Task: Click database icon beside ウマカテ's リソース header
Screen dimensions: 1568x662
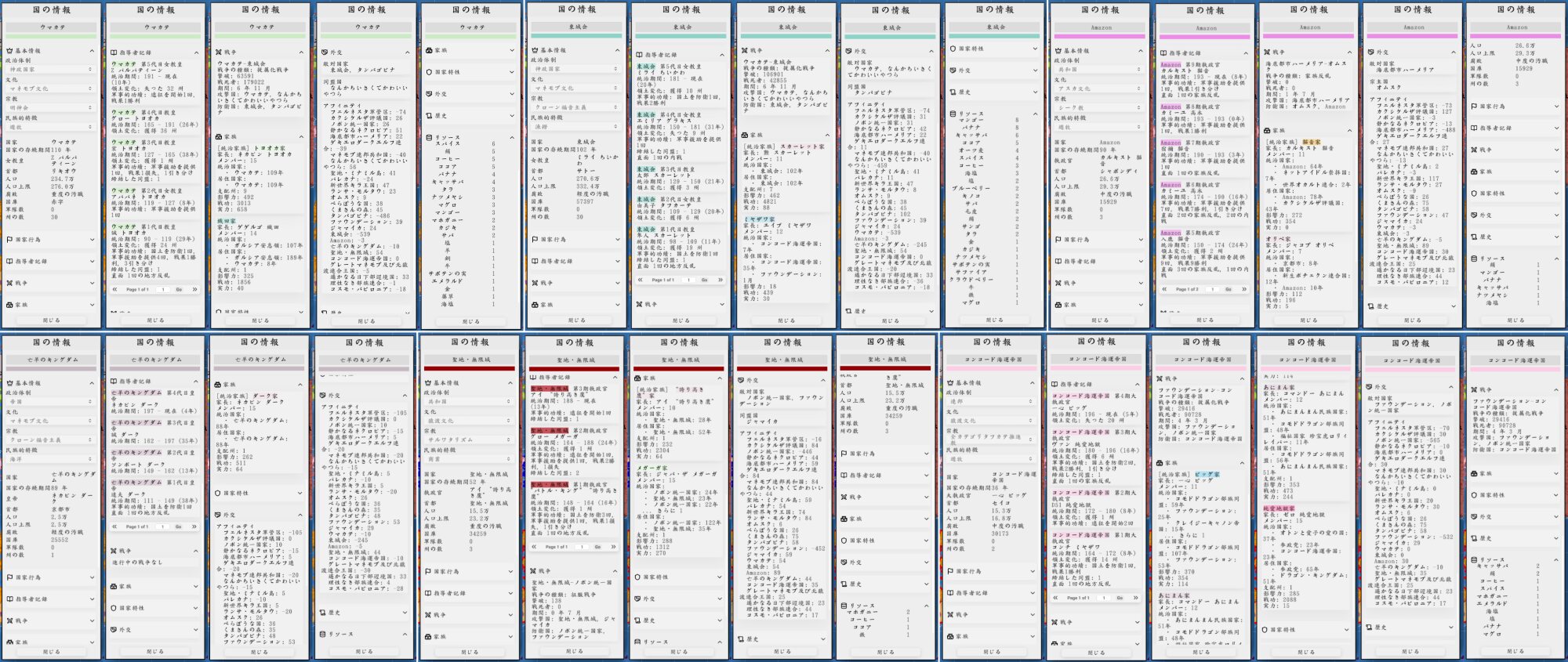Action: tap(429, 137)
